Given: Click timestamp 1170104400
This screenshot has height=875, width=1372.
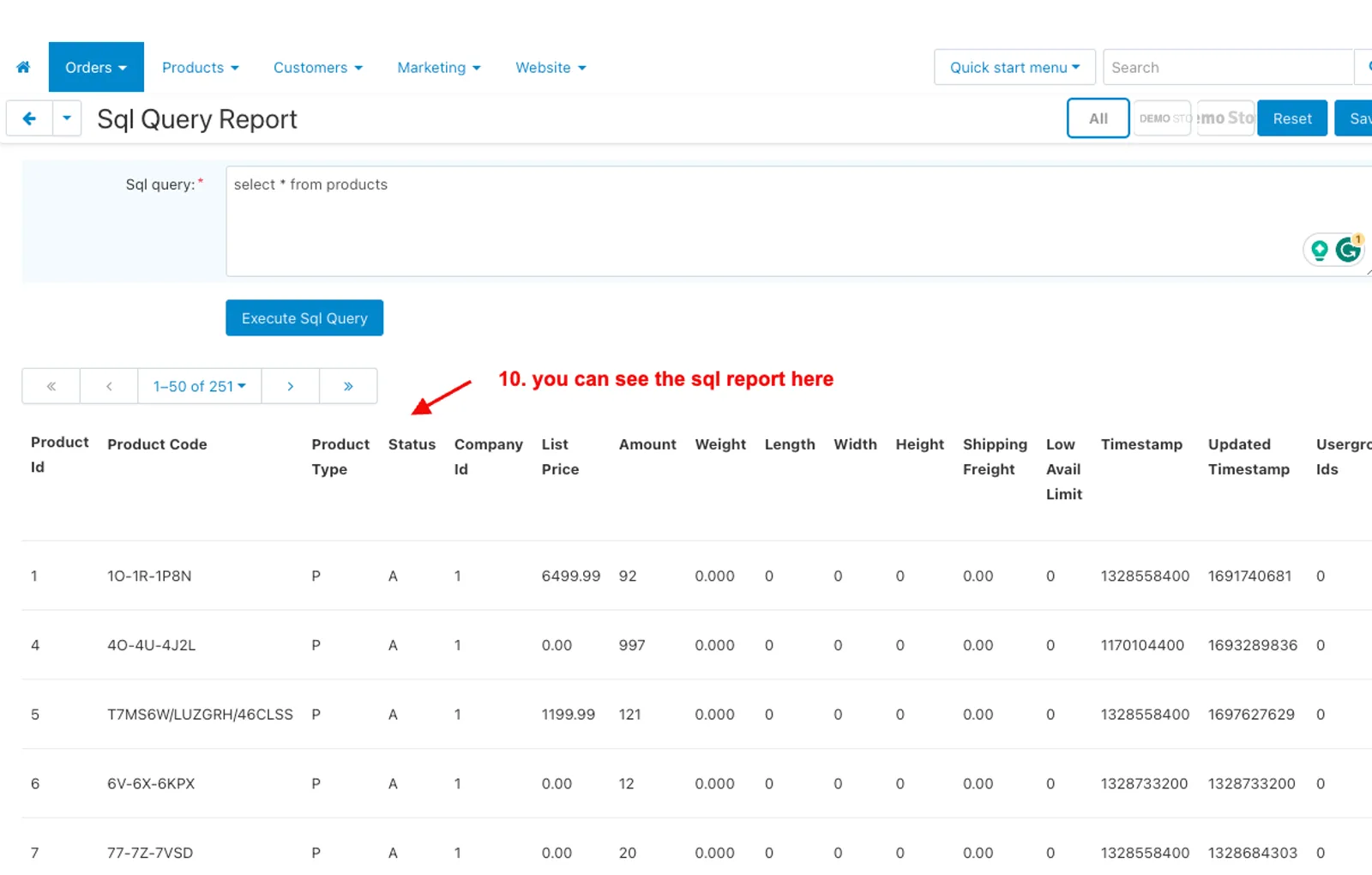Looking at the screenshot, I should 1142,645.
